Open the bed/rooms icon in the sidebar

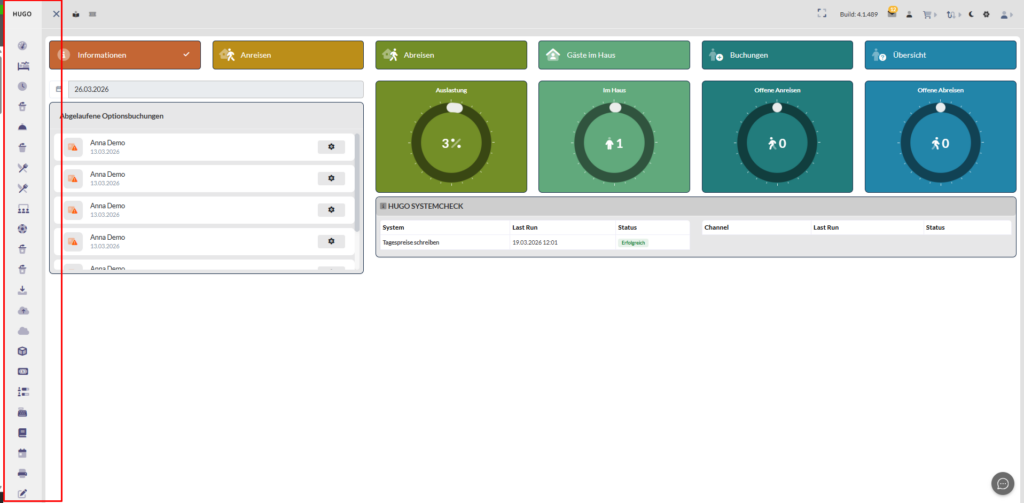coord(24,66)
